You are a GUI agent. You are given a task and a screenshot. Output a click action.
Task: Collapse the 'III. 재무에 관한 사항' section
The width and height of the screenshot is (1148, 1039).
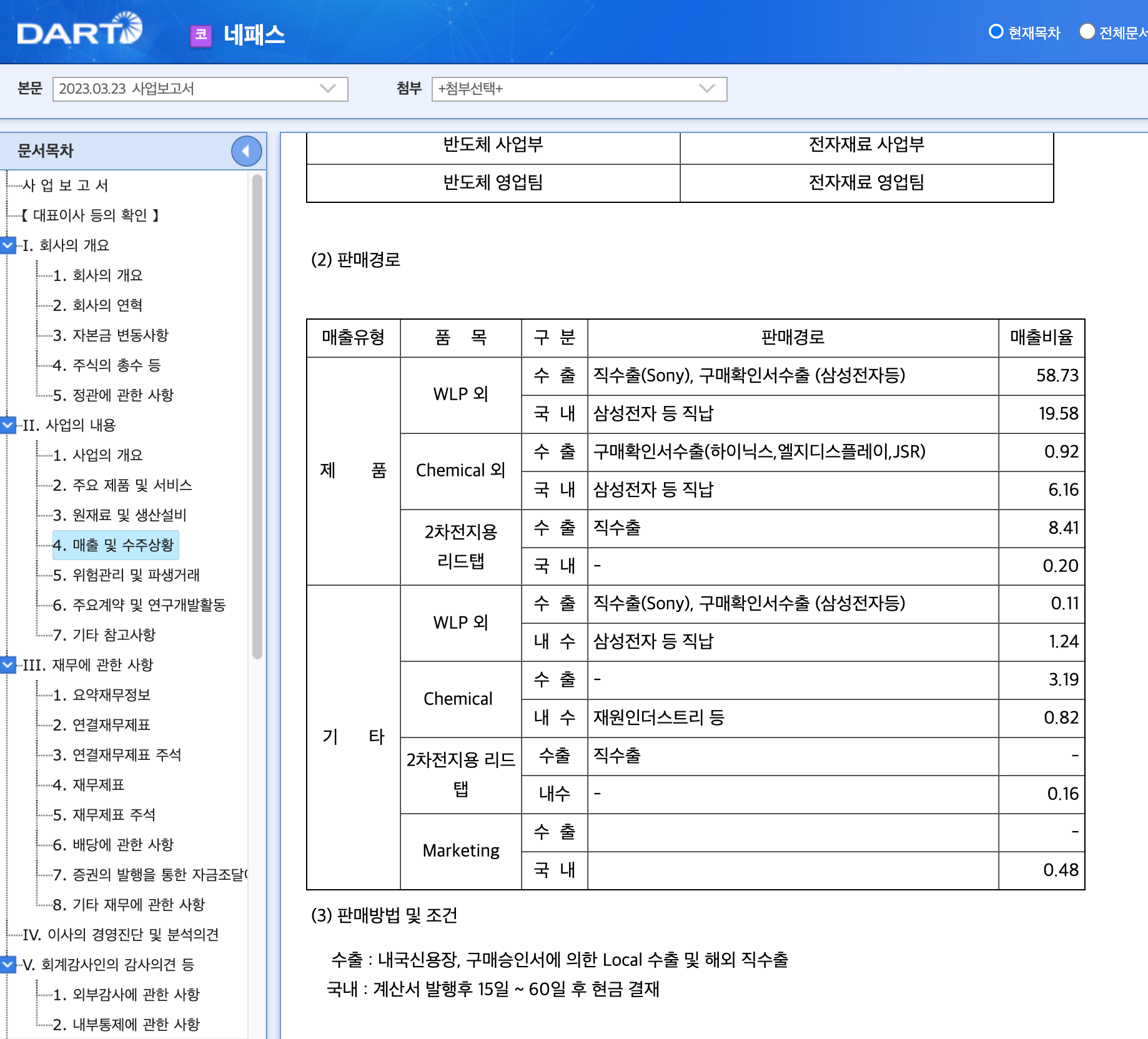coord(8,664)
